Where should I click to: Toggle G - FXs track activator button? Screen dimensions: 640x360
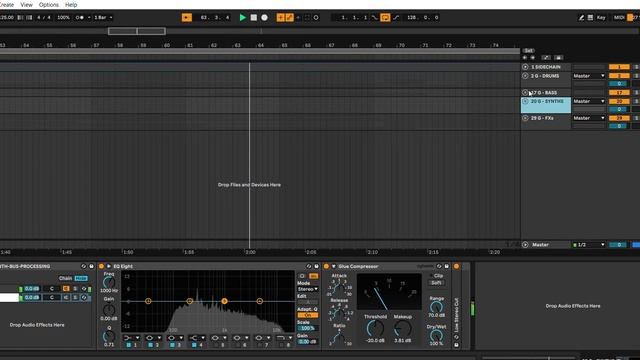pos(619,118)
